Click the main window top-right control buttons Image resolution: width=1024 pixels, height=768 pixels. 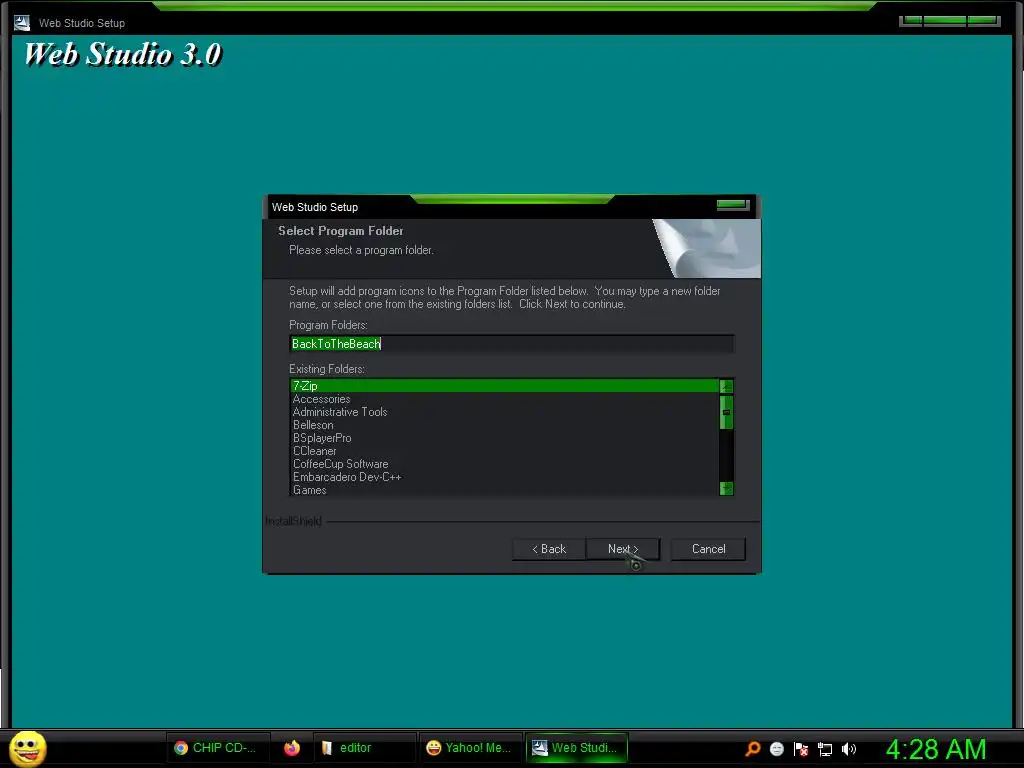(950, 21)
